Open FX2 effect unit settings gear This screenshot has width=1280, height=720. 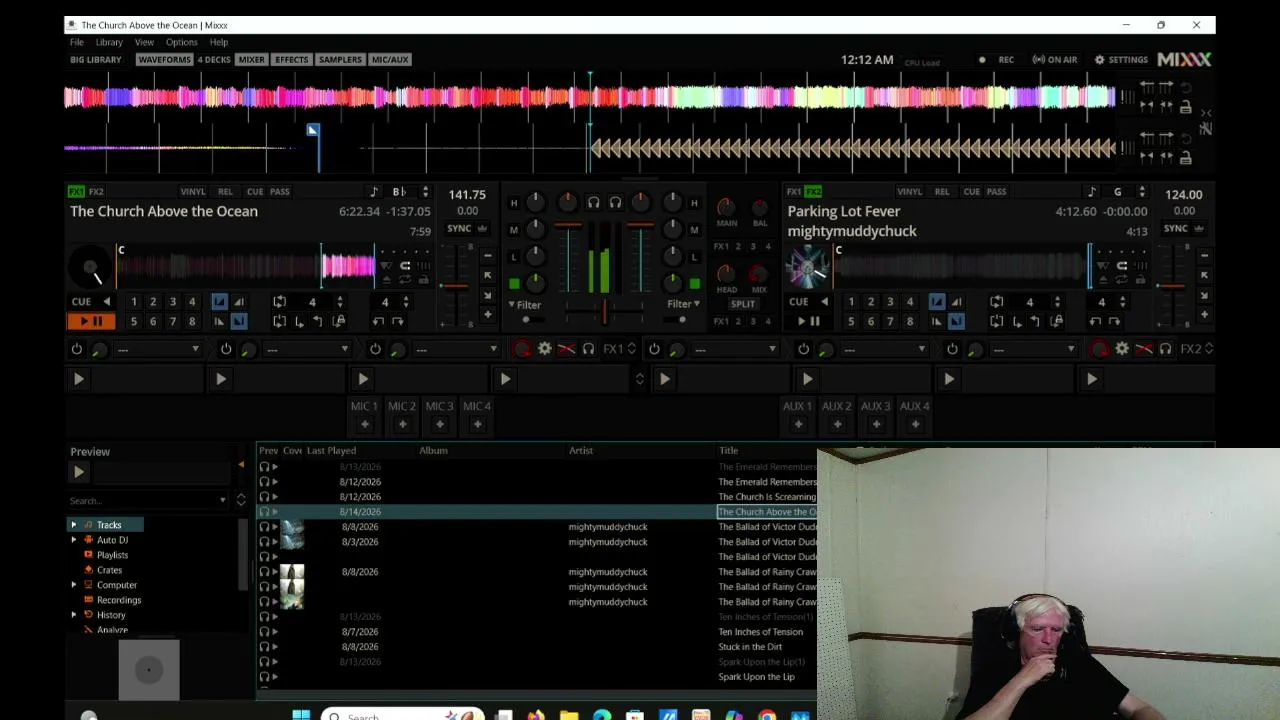click(1122, 349)
